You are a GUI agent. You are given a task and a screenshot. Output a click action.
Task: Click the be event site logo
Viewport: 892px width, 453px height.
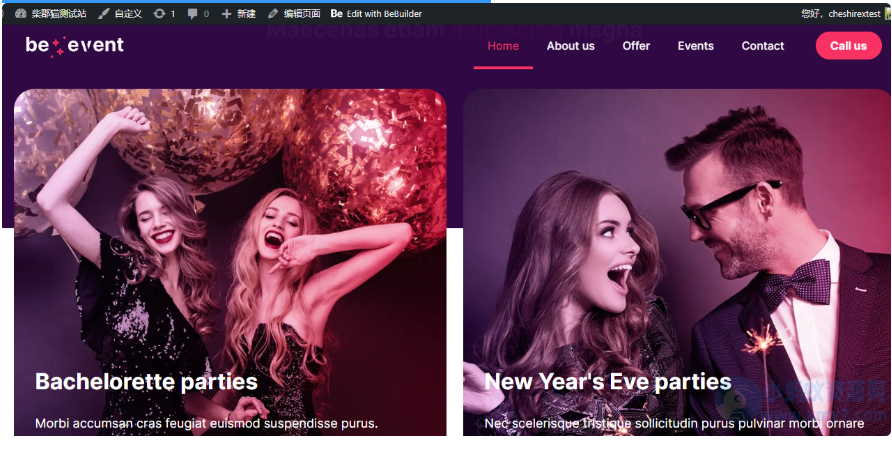tap(75, 45)
